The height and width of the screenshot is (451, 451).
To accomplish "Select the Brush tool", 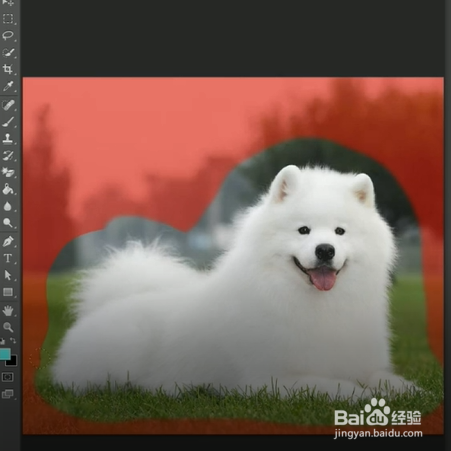I will click(x=8, y=122).
